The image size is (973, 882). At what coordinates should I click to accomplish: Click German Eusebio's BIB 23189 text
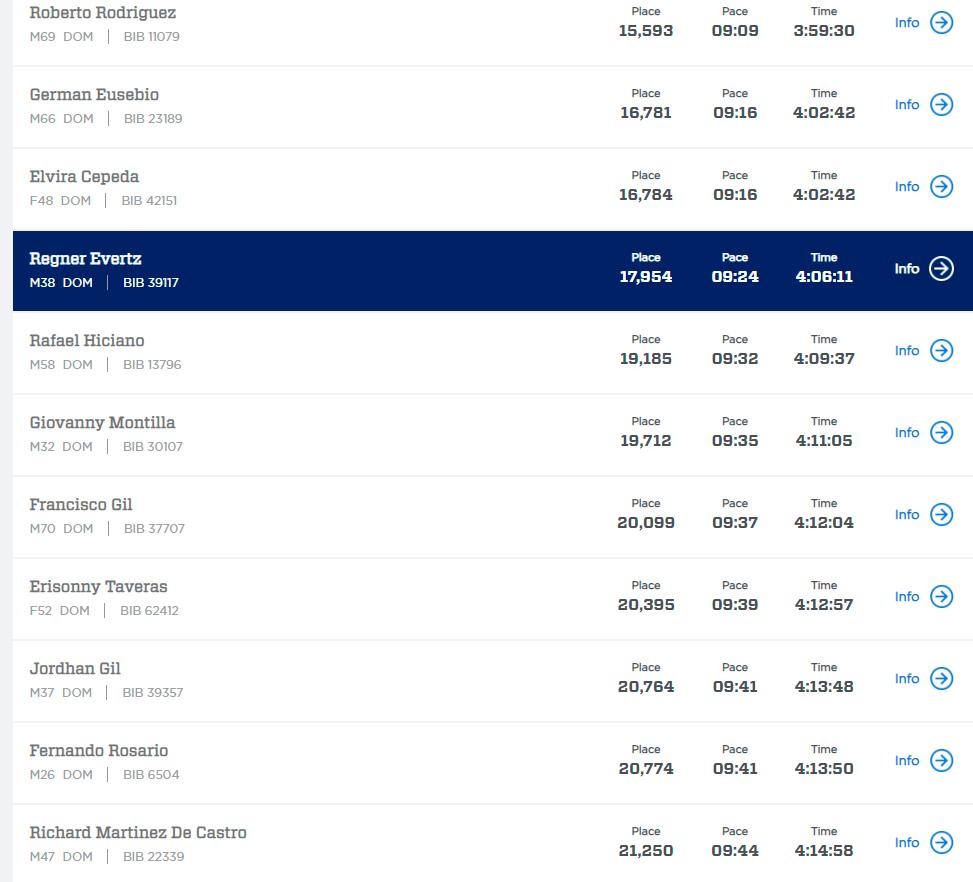(x=153, y=119)
